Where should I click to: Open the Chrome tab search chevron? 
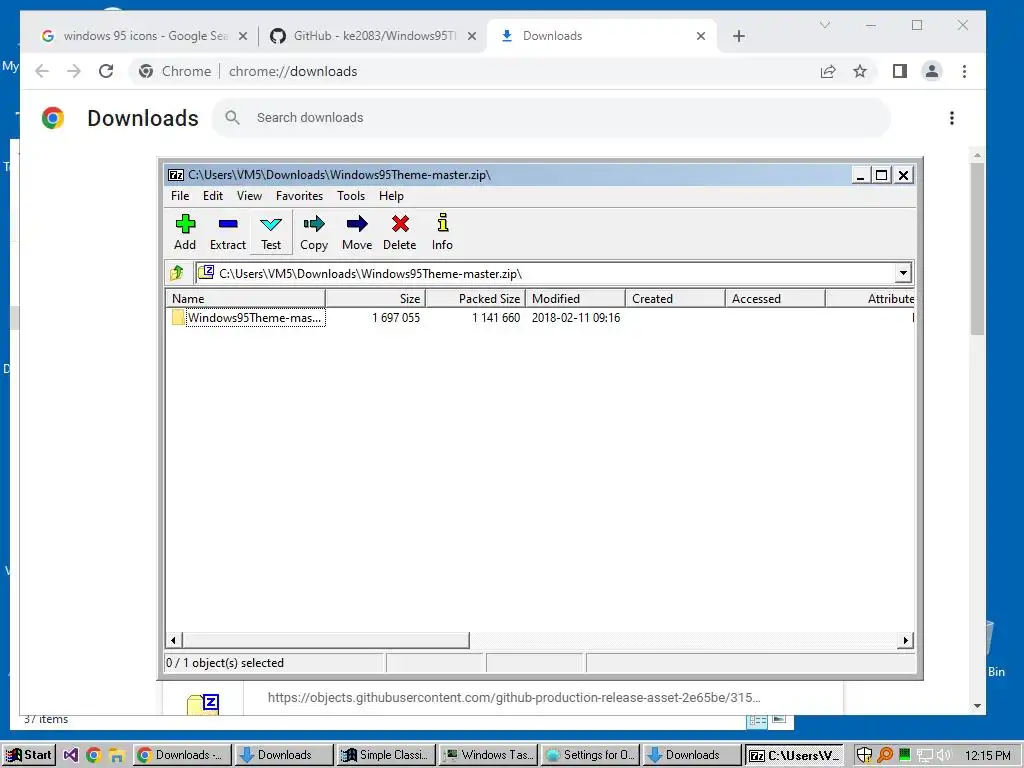(825, 25)
